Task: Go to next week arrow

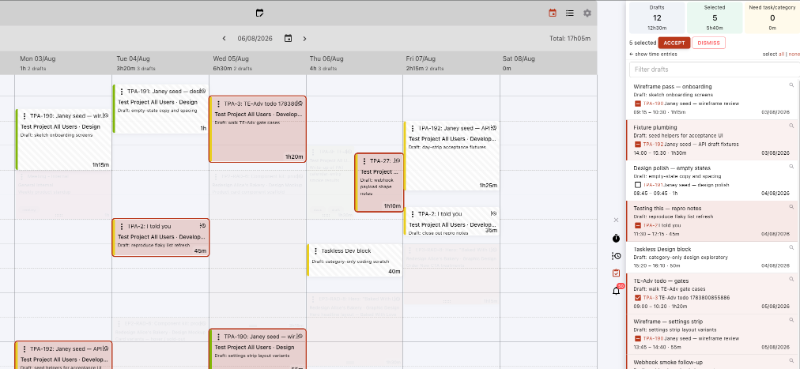Action: (305, 38)
